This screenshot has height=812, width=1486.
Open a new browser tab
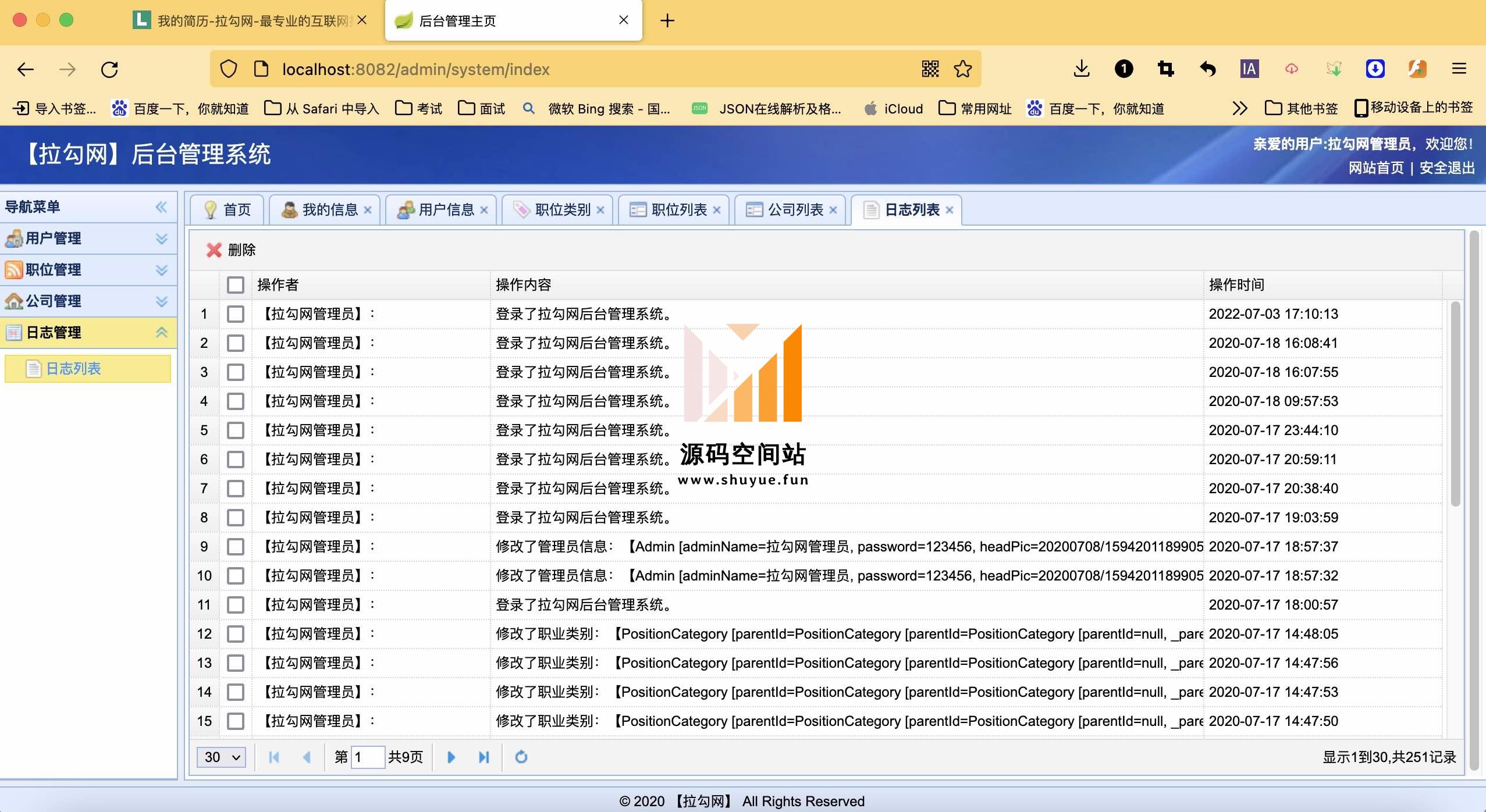[x=667, y=21]
